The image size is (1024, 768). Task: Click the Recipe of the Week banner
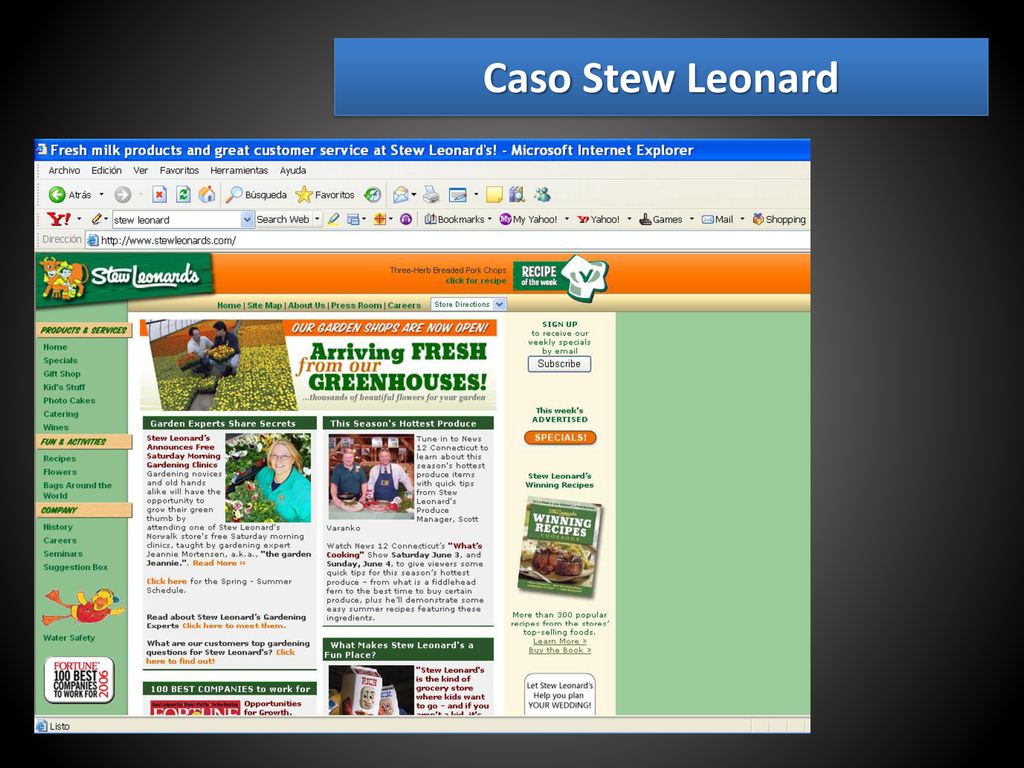[x=560, y=276]
